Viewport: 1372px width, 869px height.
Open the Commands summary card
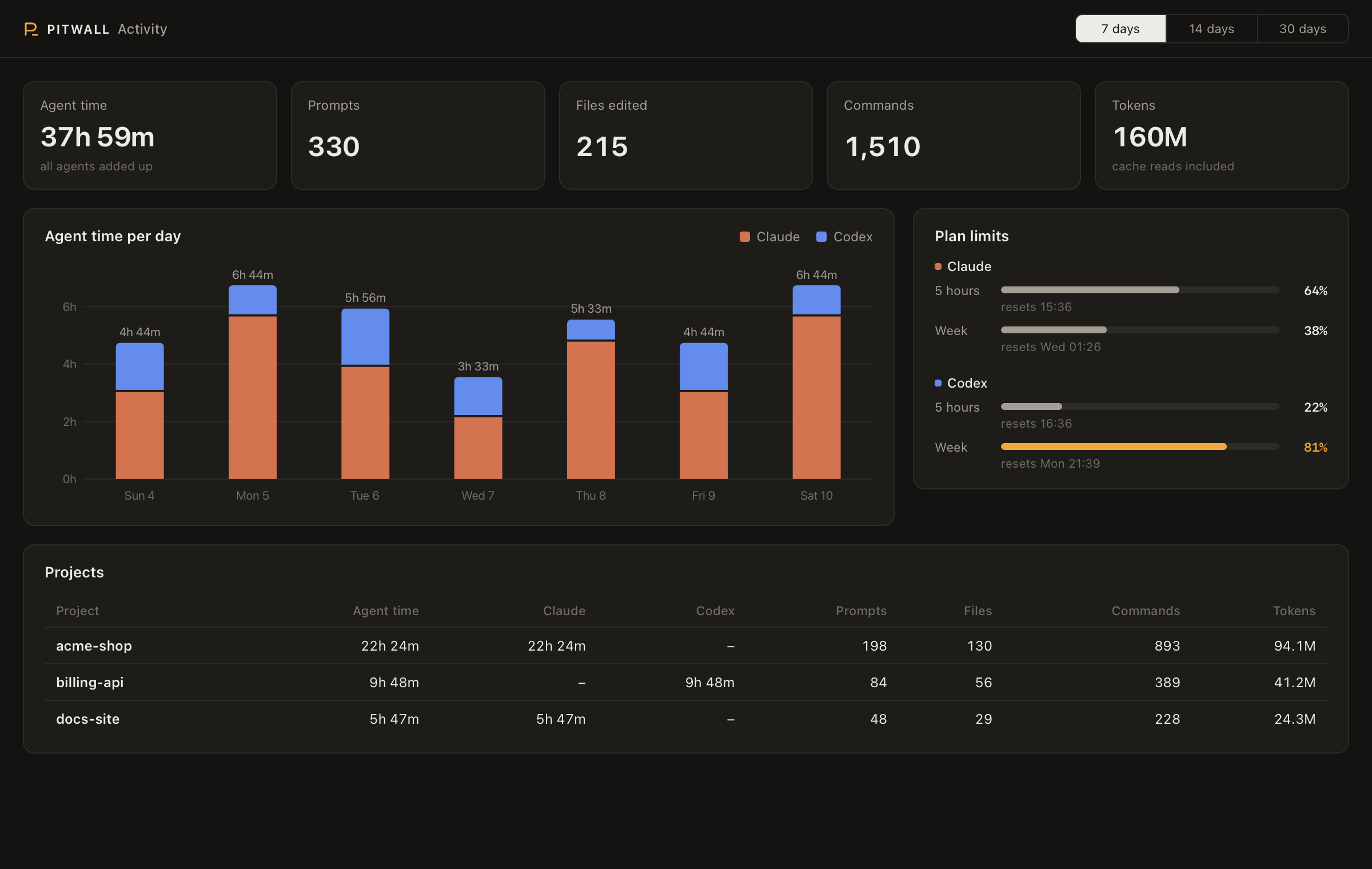tap(954, 135)
